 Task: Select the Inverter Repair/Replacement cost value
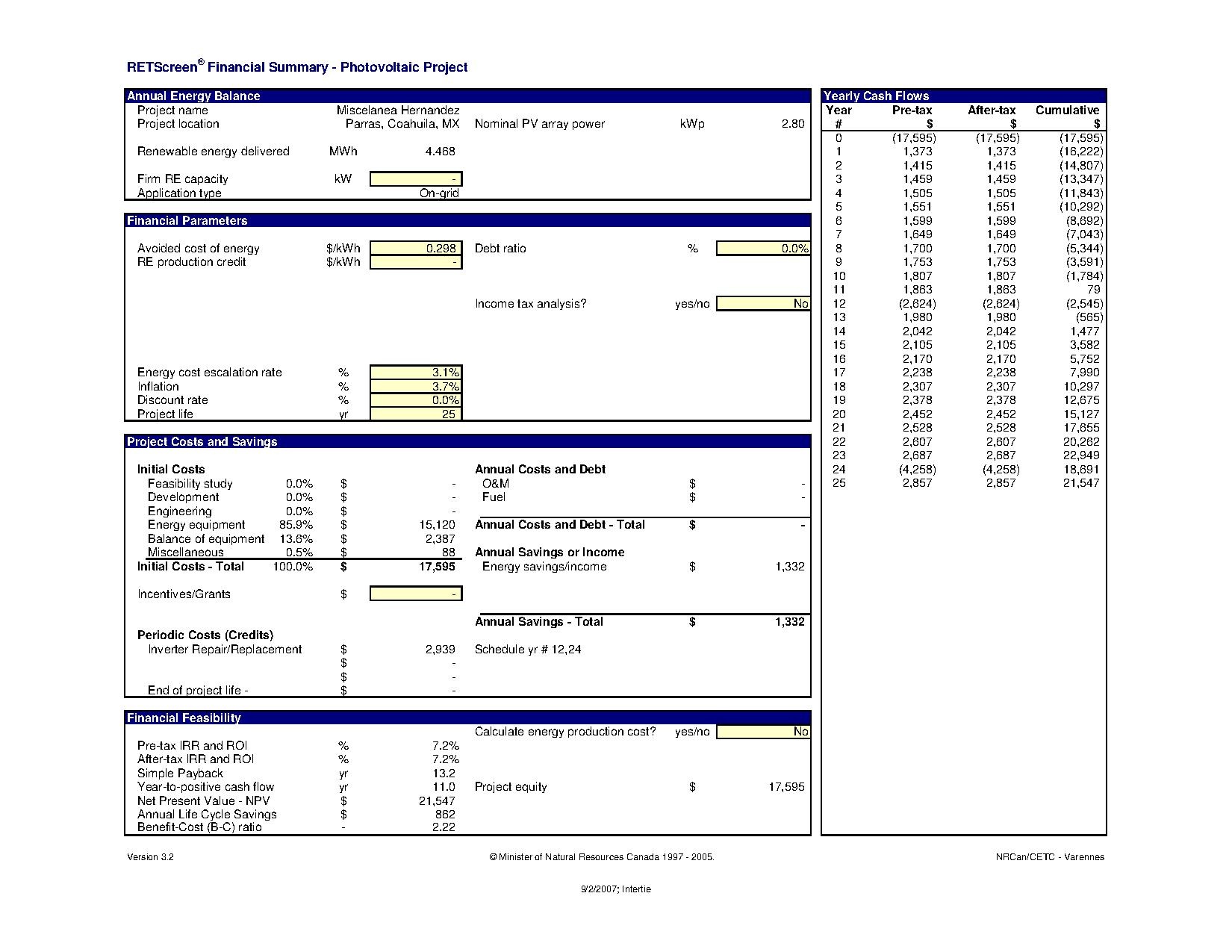(x=441, y=650)
